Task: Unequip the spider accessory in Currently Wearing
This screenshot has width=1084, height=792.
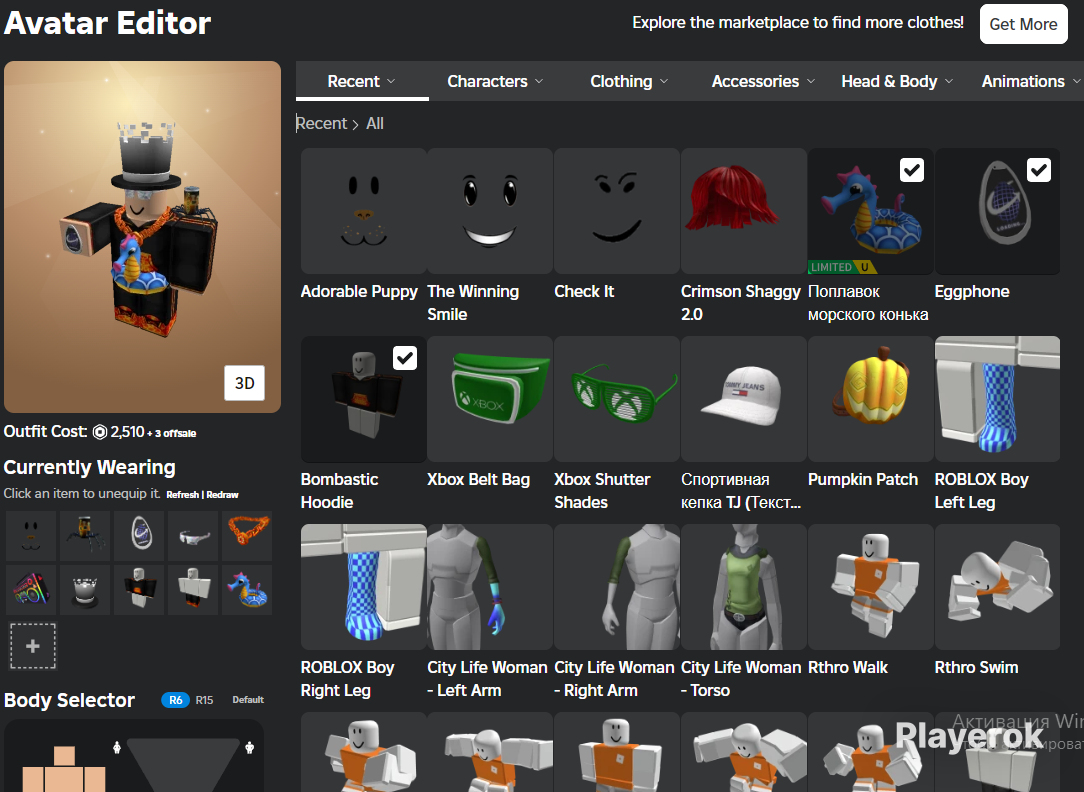Action: pos(85,536)
